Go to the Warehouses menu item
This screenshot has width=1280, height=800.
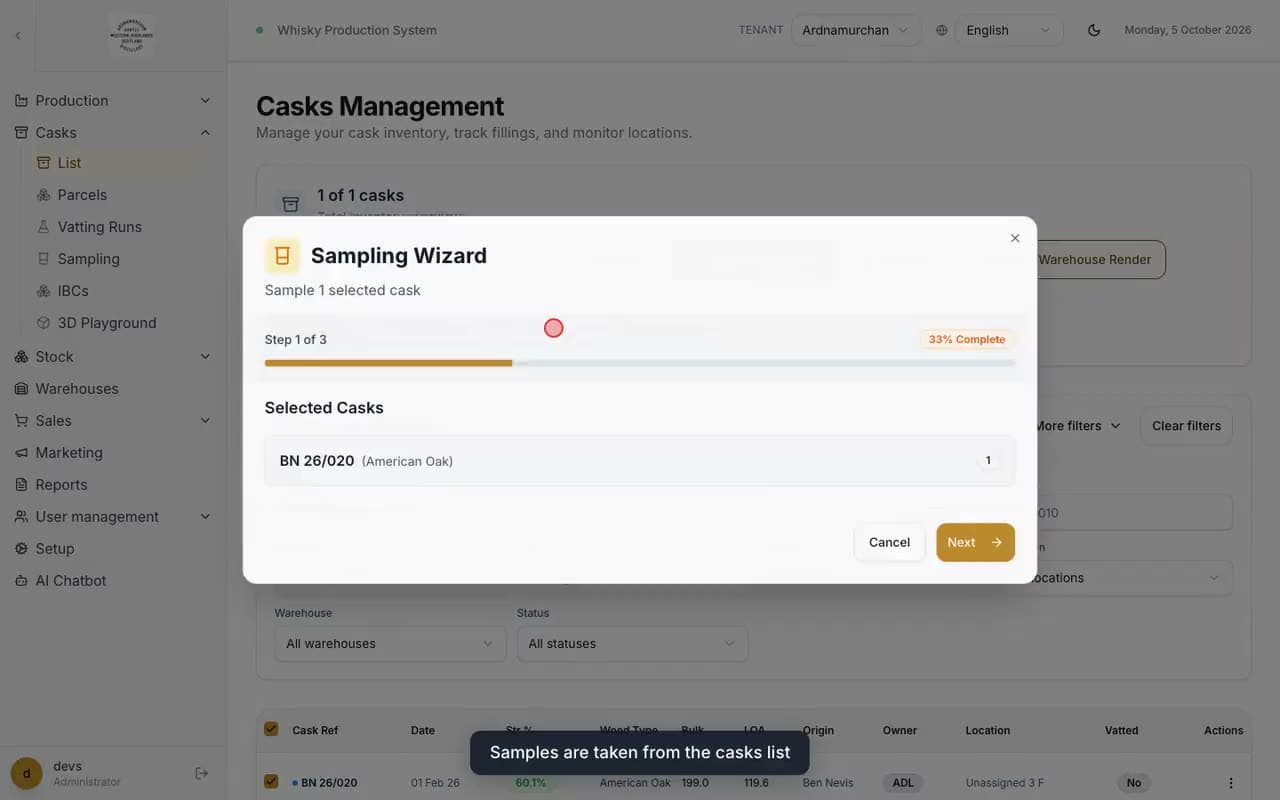point(77,388)
